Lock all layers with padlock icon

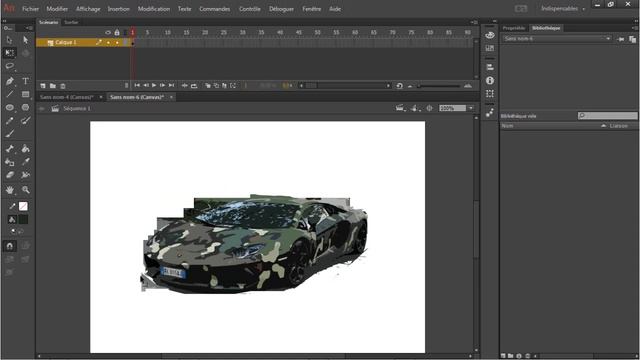point(117,32)
